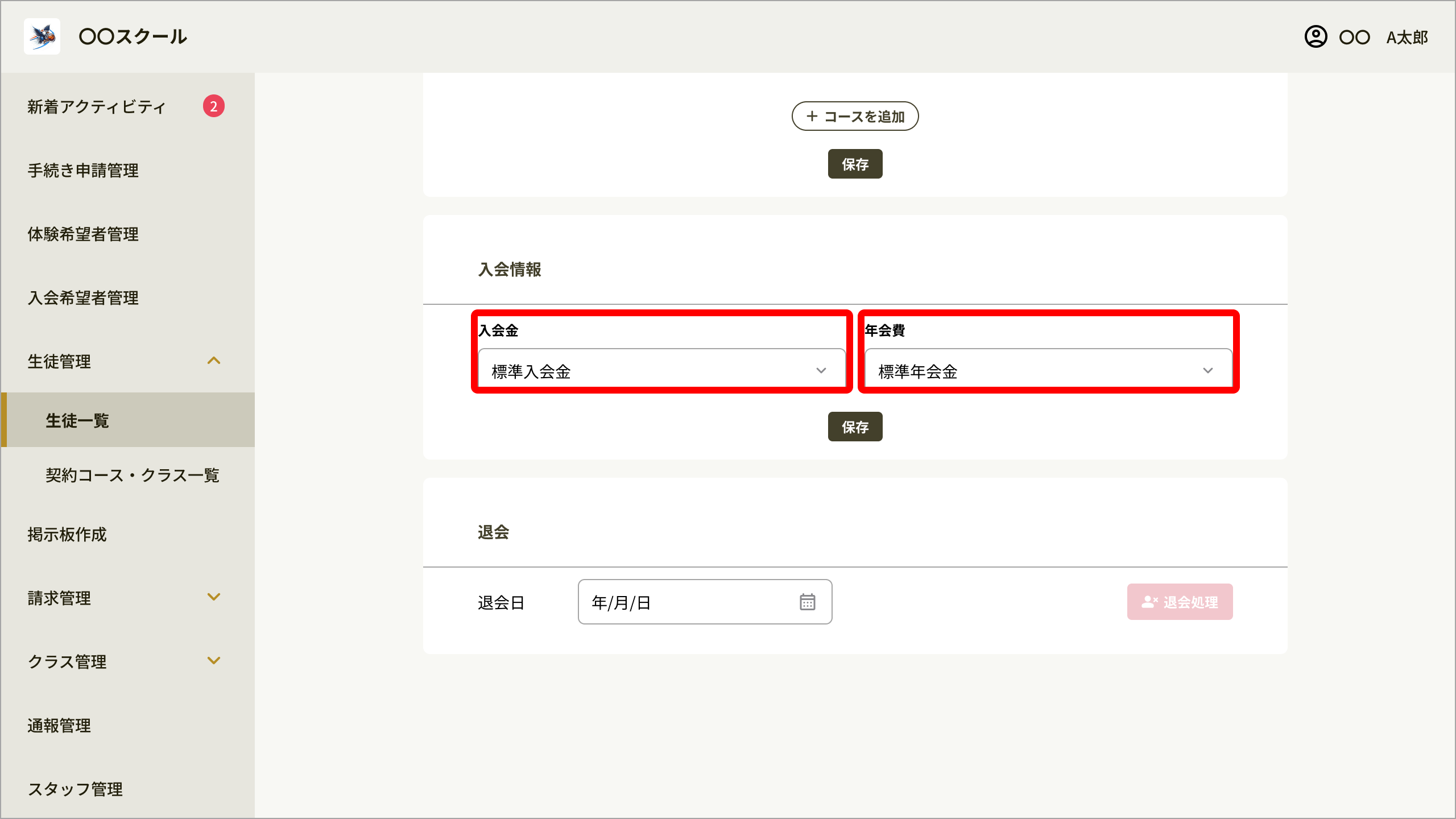Go to 掲示板作成
Screen dimensions: 1456x819
67,535
